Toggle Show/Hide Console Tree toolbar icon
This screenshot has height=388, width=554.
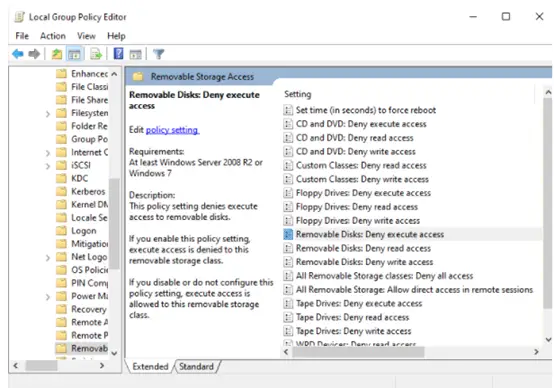(74, 54)
